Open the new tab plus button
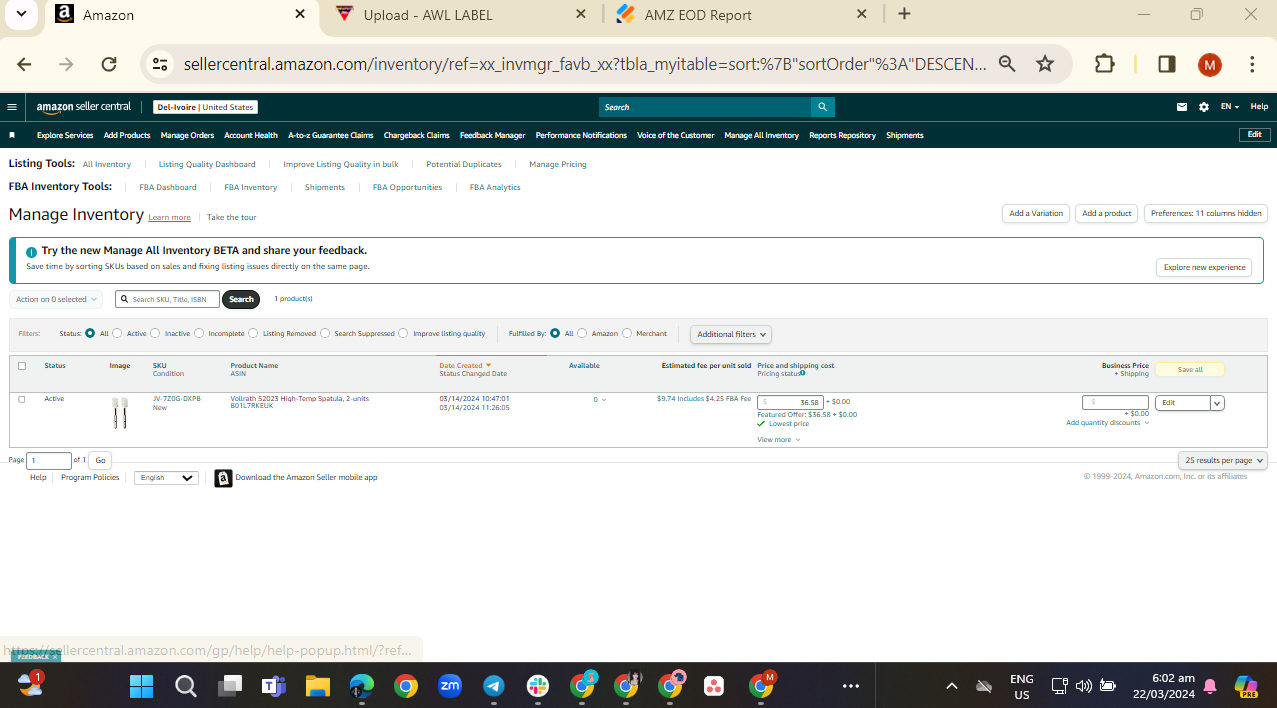The image size is (1277, 708). click(904, 14)
